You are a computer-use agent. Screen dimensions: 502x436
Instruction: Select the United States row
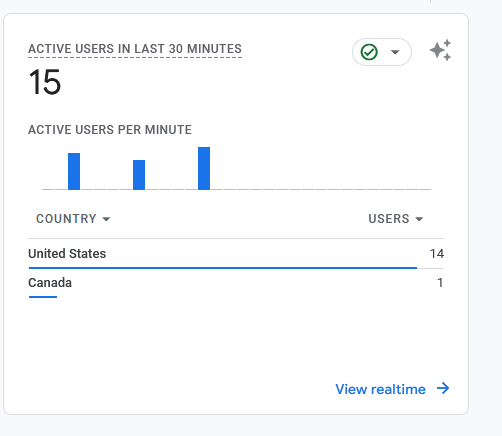tap(236, 254)
